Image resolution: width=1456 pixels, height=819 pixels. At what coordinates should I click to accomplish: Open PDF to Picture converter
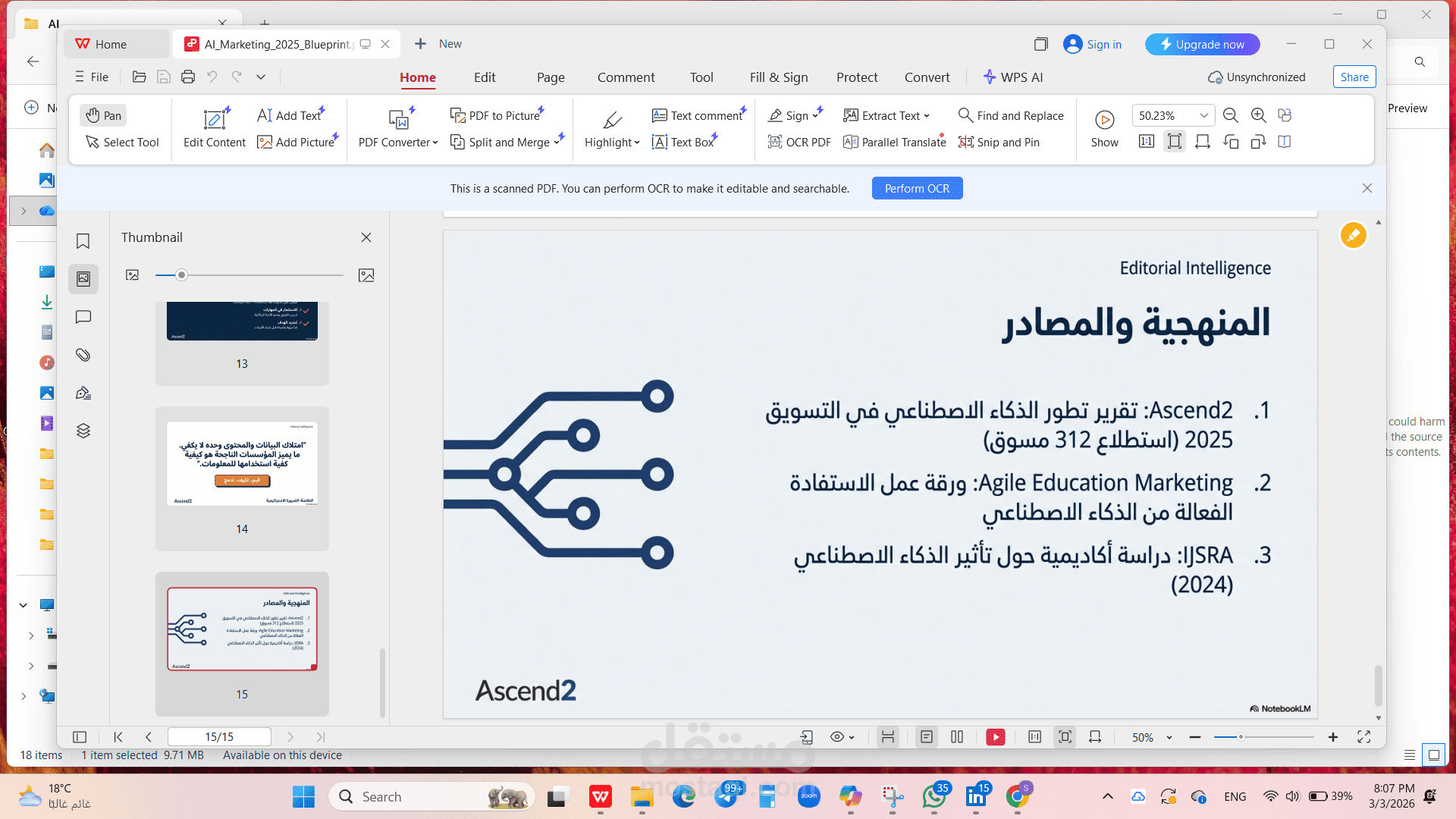[x=495, y=115]
